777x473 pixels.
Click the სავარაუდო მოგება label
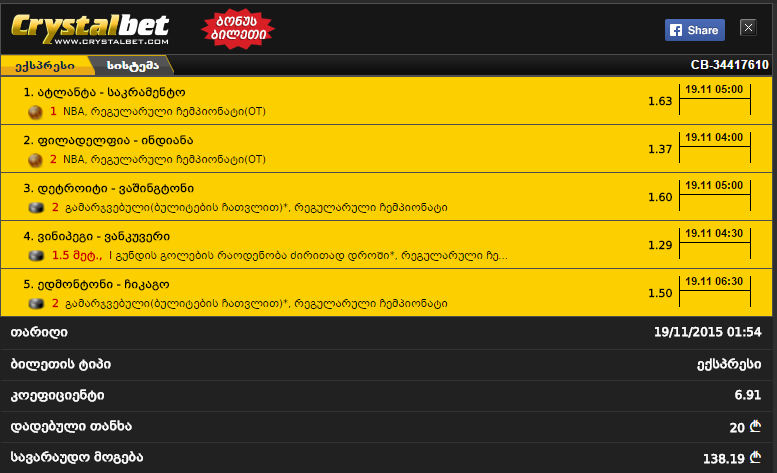coord(77,457)
